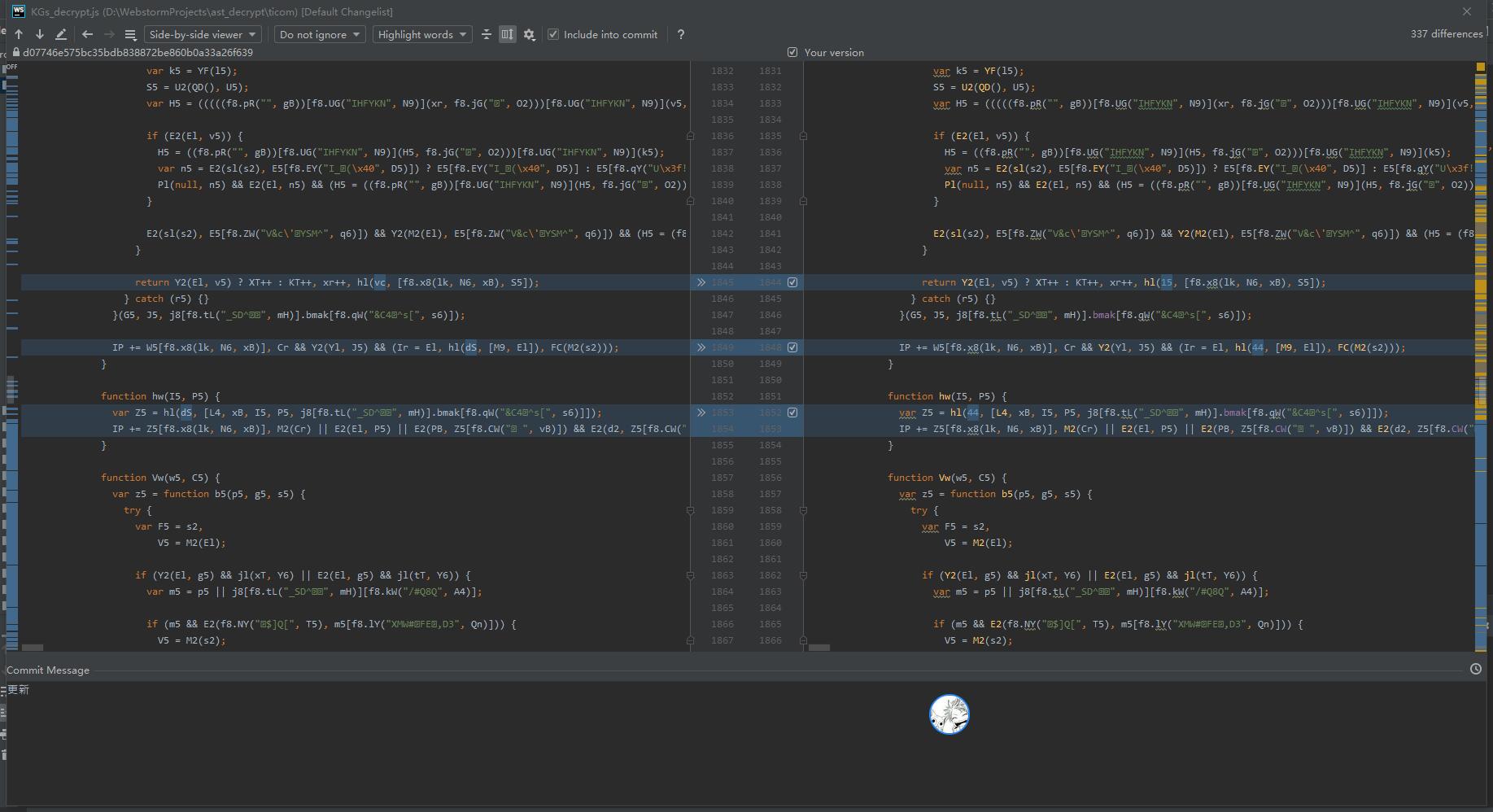Open diff settings gear icon

pyautogui.click(x=529, y=34)
